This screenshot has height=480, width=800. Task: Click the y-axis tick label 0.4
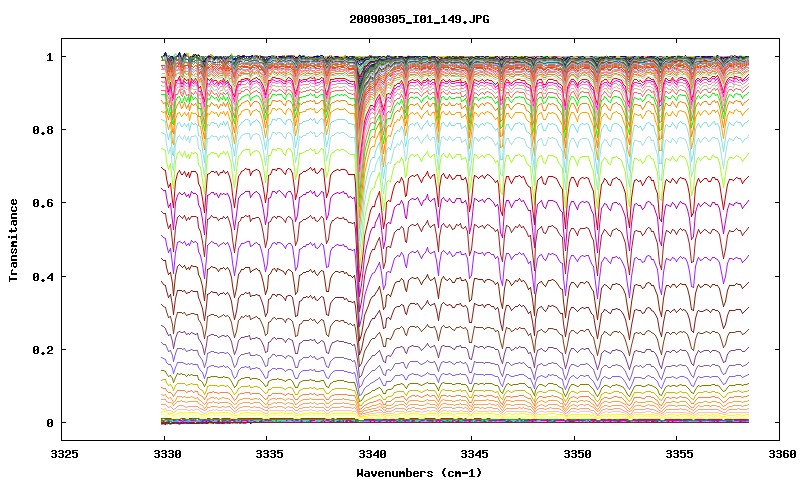pos(43,276)
